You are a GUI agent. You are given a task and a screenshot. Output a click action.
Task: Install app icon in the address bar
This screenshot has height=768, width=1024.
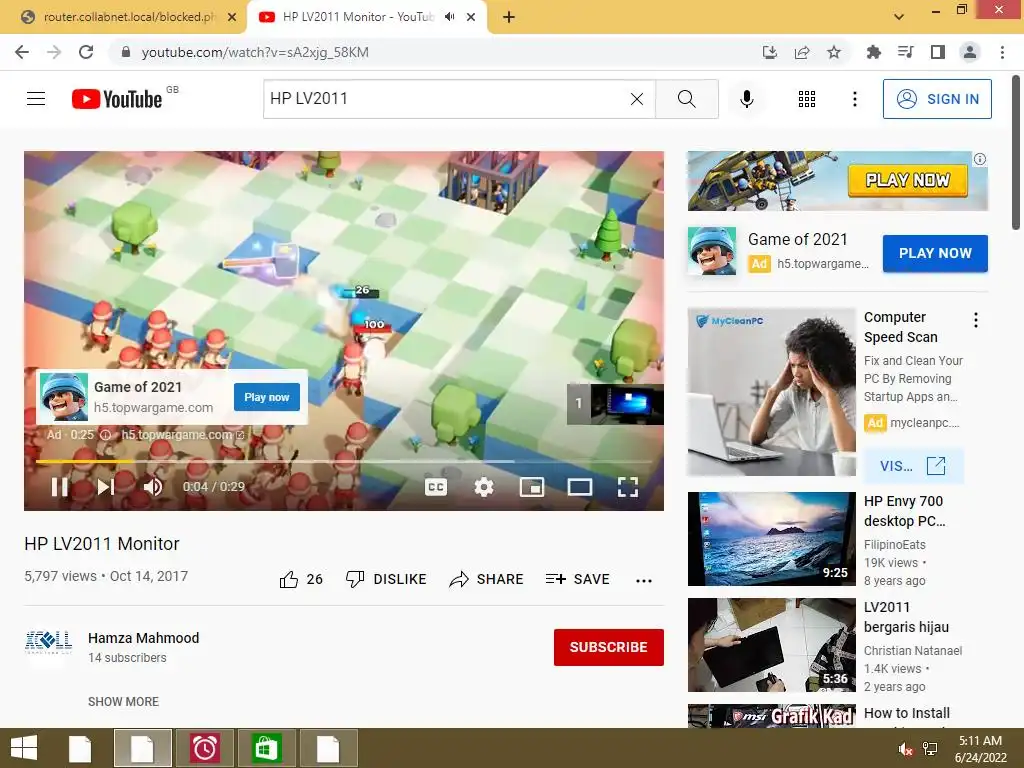[770, 52]
